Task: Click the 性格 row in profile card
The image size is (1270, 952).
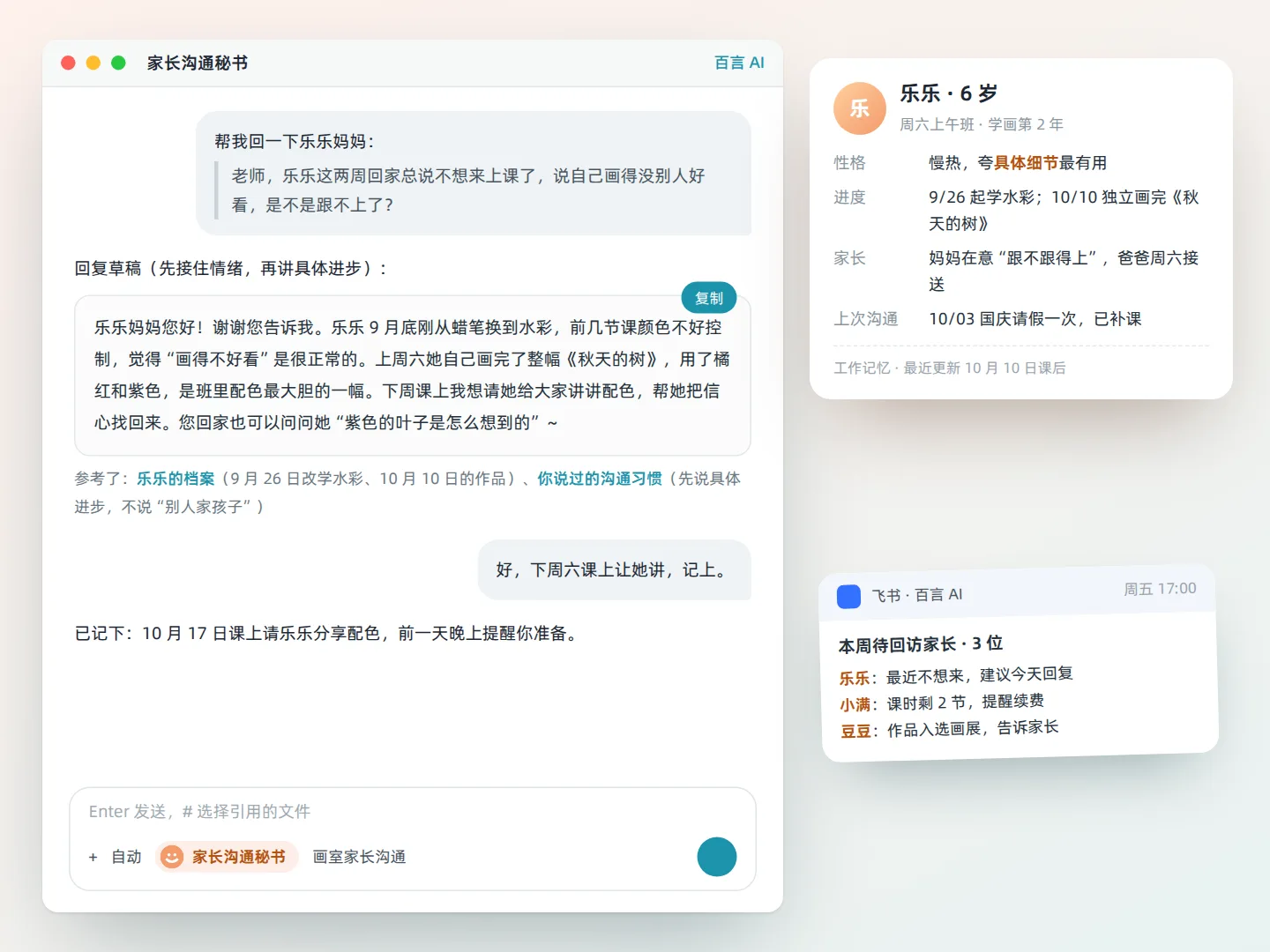Action: pyautogui.click(x=1021, y=162)
